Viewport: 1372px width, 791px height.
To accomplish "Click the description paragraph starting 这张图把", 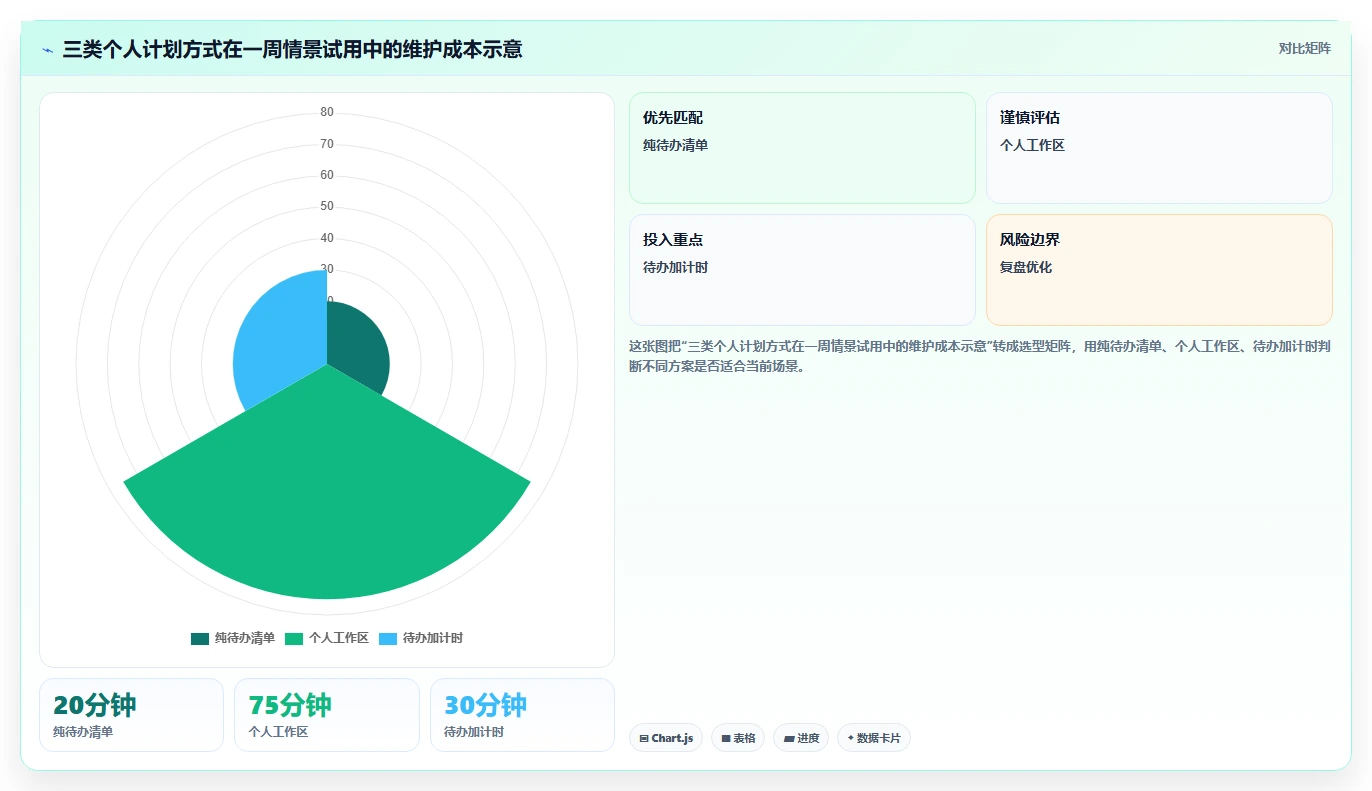I will pyautogui.click(x=980, y=356).
